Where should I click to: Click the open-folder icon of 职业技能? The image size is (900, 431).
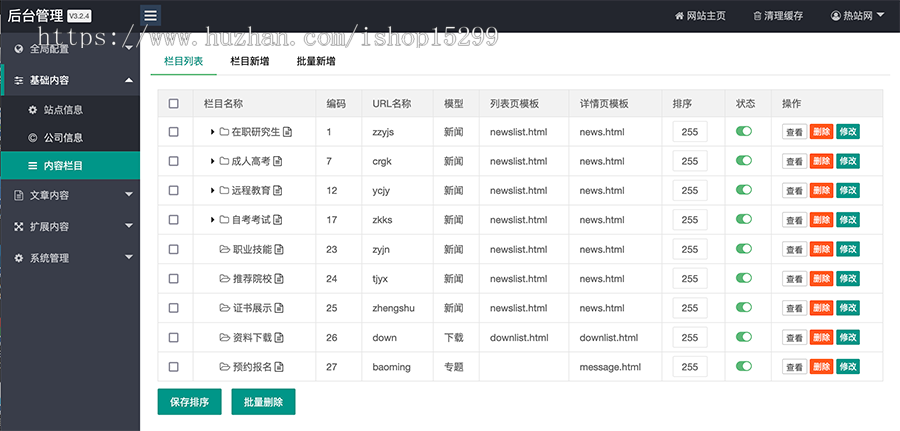click(224, 249)
